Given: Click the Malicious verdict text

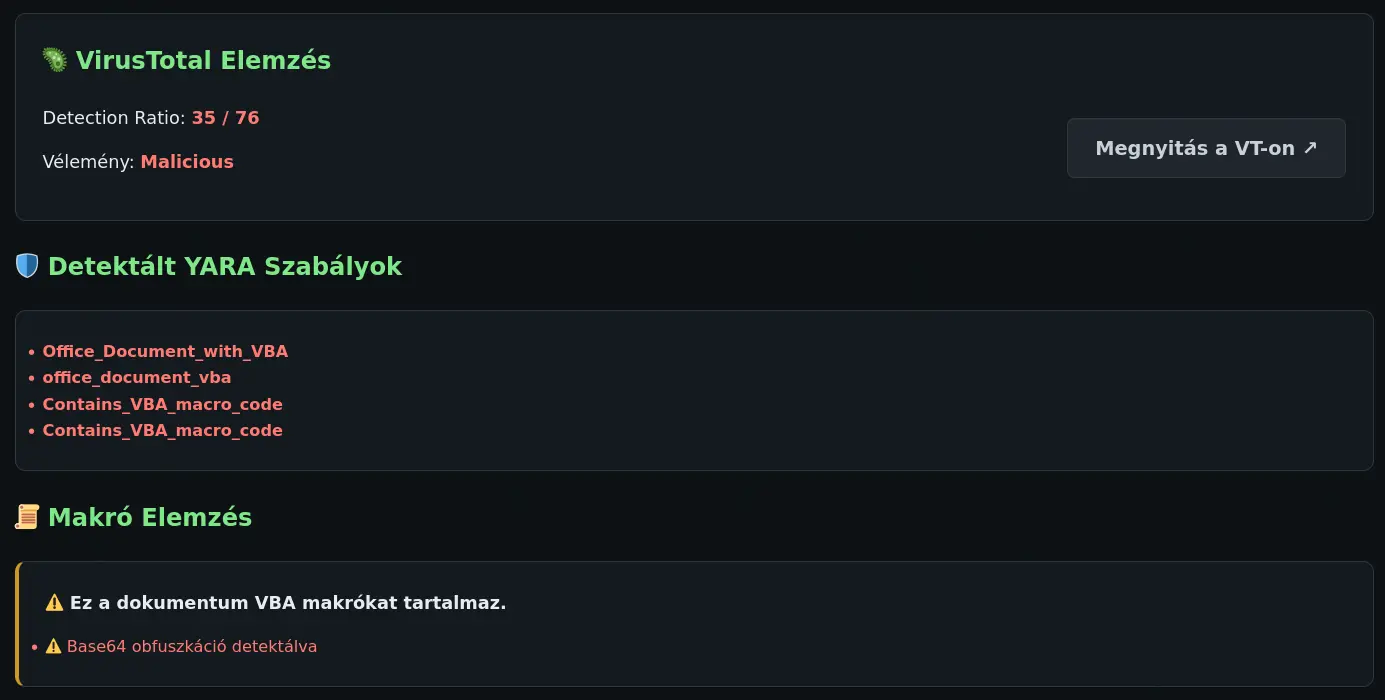Looking at the screenshot, I should pyautogui.click(x=187, y=162).
